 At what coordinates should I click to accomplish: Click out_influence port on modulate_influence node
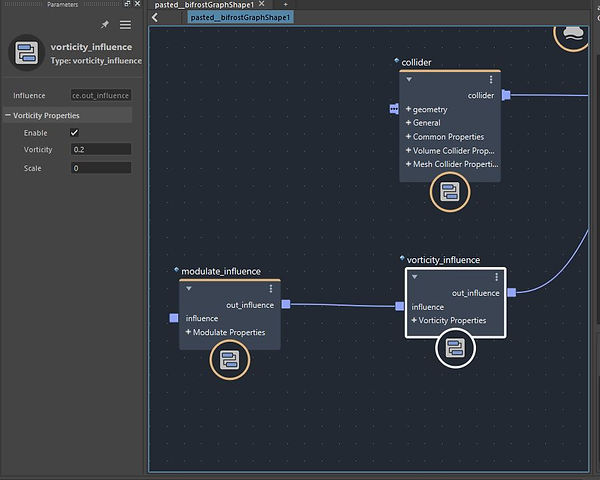tap(286, 304)
